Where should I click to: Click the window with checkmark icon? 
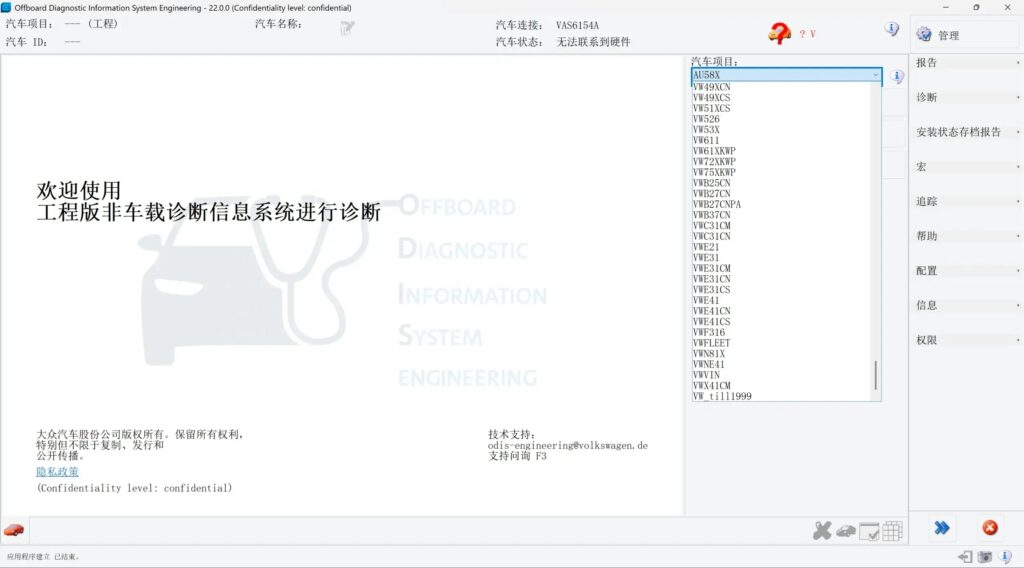click(x=869, y=532)
